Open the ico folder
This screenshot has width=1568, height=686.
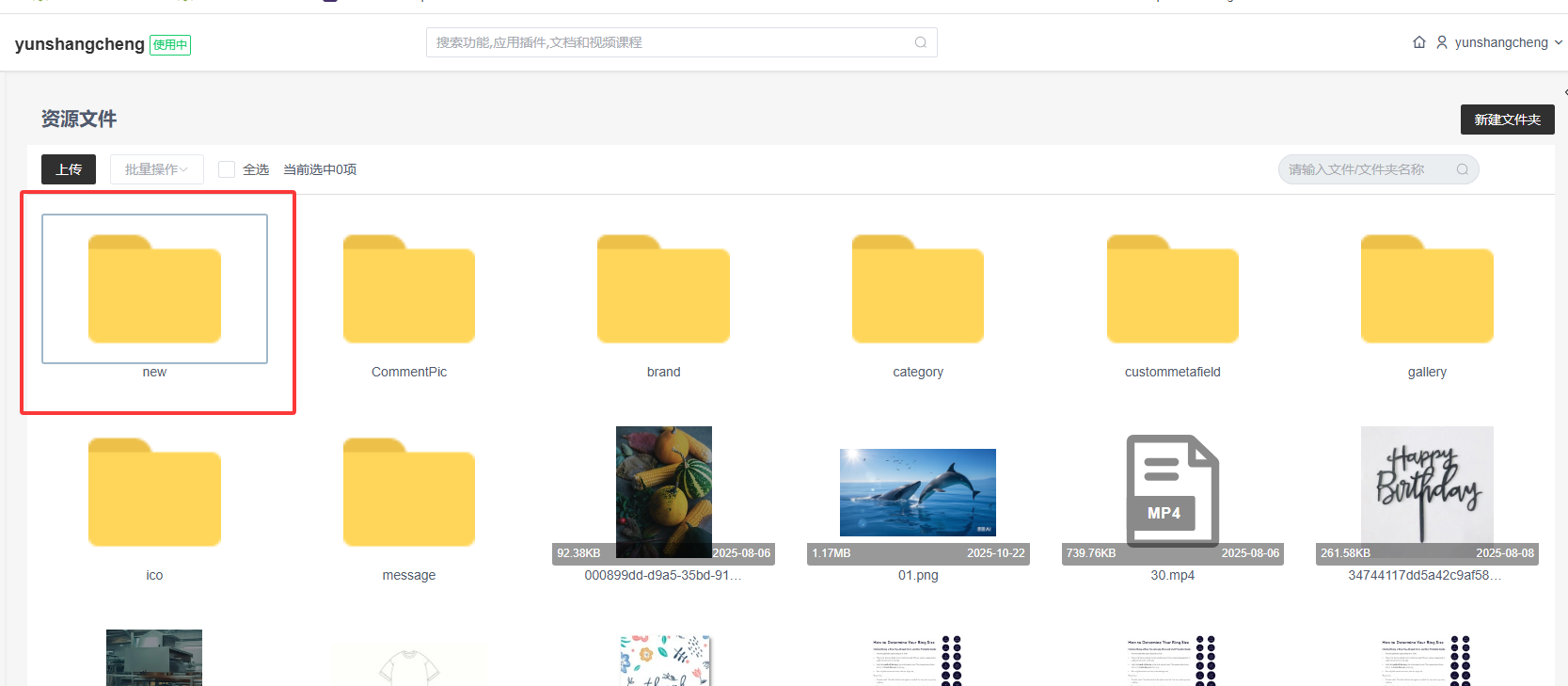pyautogui.click(x=154, y=493)
